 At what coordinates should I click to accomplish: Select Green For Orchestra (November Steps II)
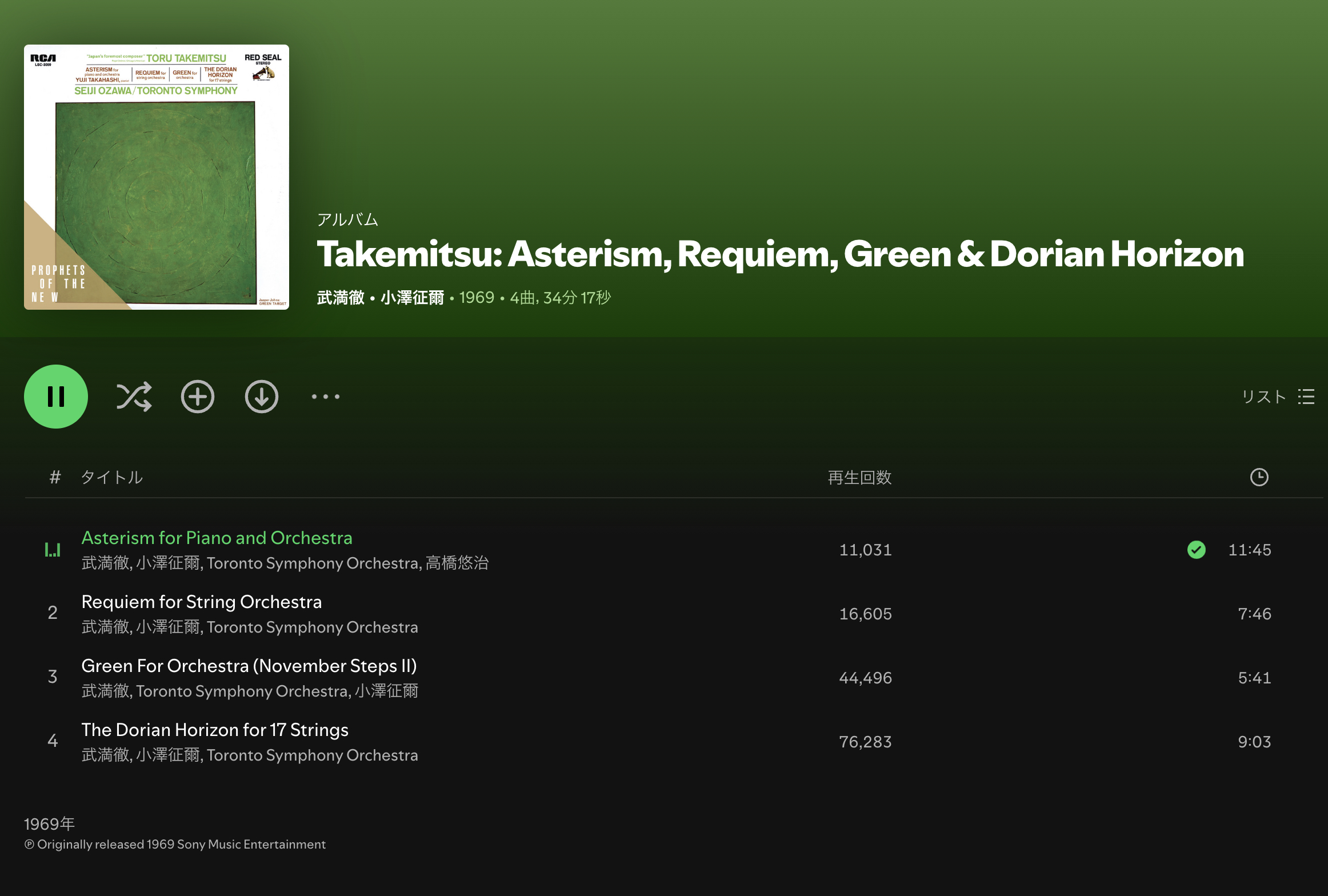tap(249, 666)
